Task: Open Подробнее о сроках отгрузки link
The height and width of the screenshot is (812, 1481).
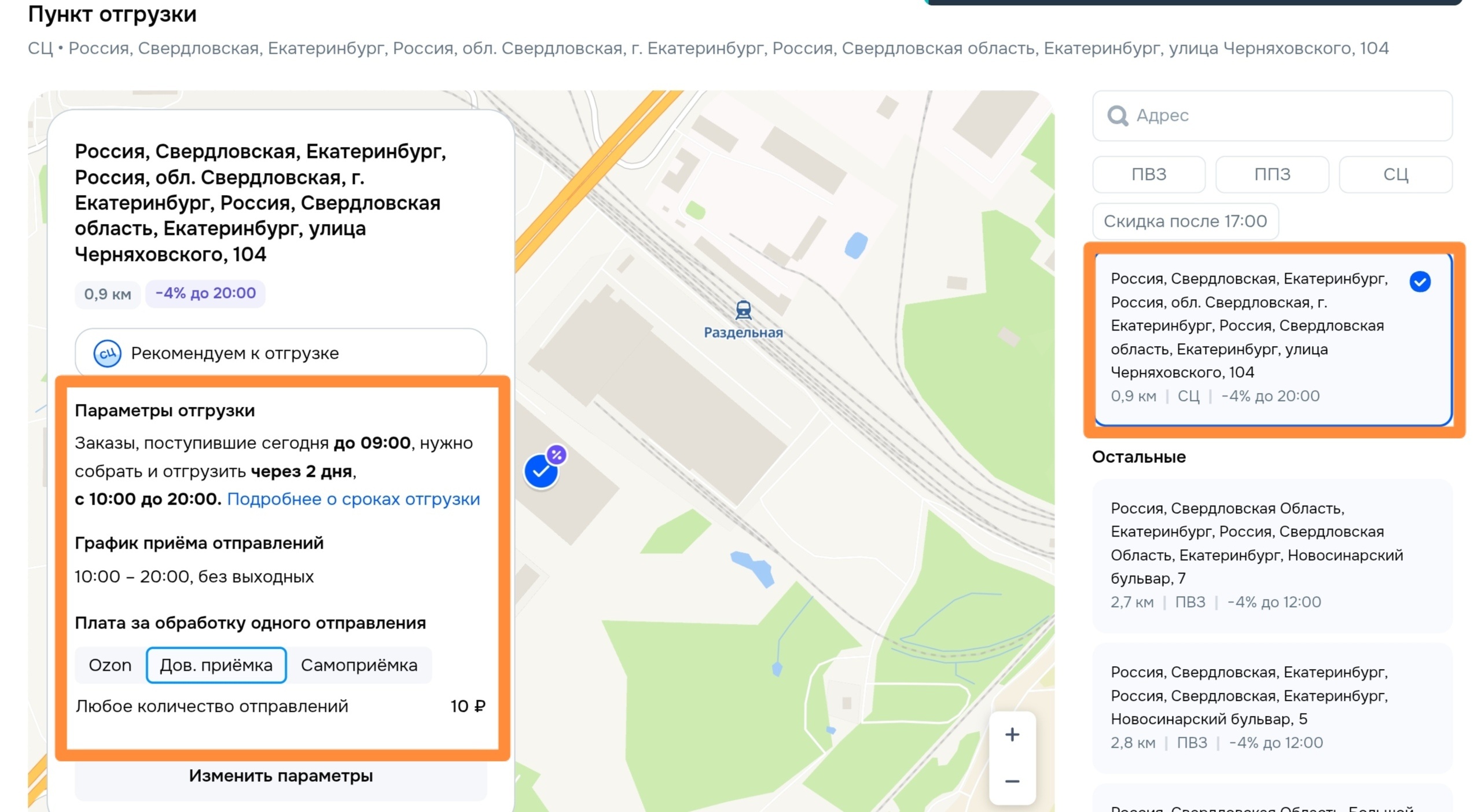Action: click(353, 499)
